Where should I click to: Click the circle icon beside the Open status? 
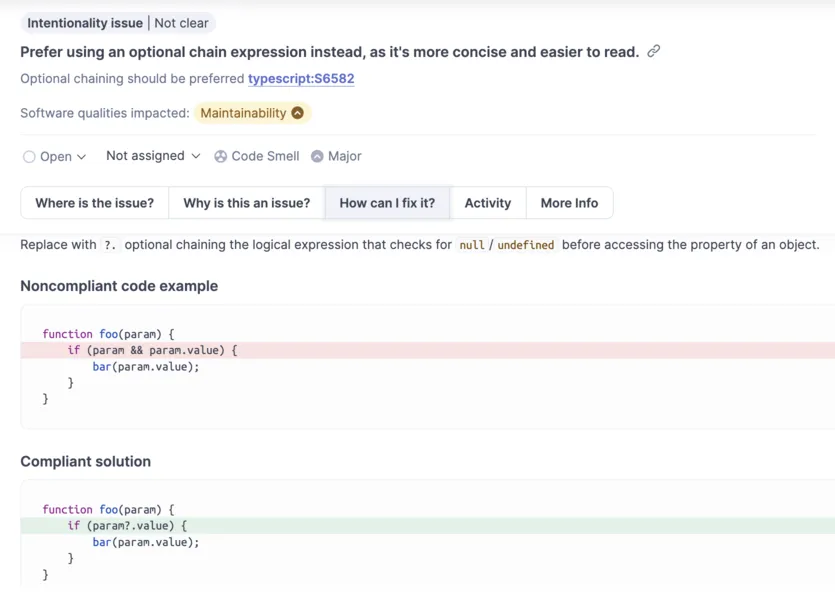click(x=29, y=157)
